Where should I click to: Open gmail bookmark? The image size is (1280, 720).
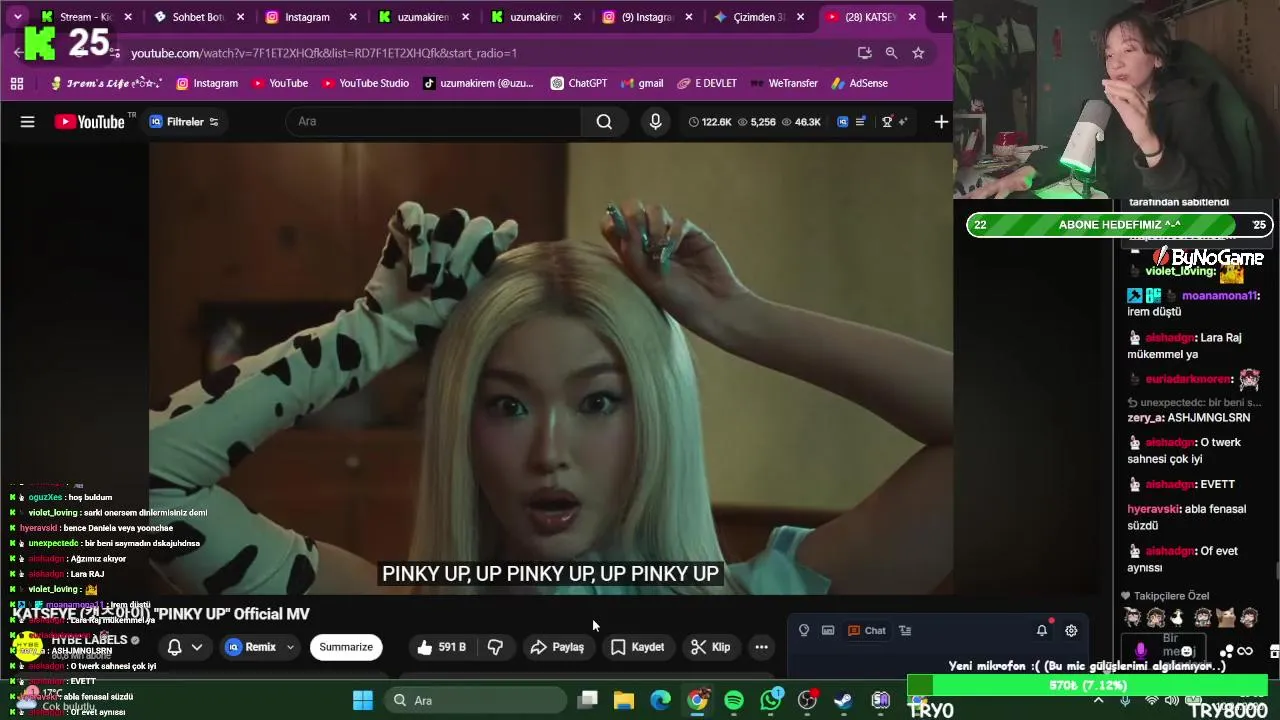[642, 83]
